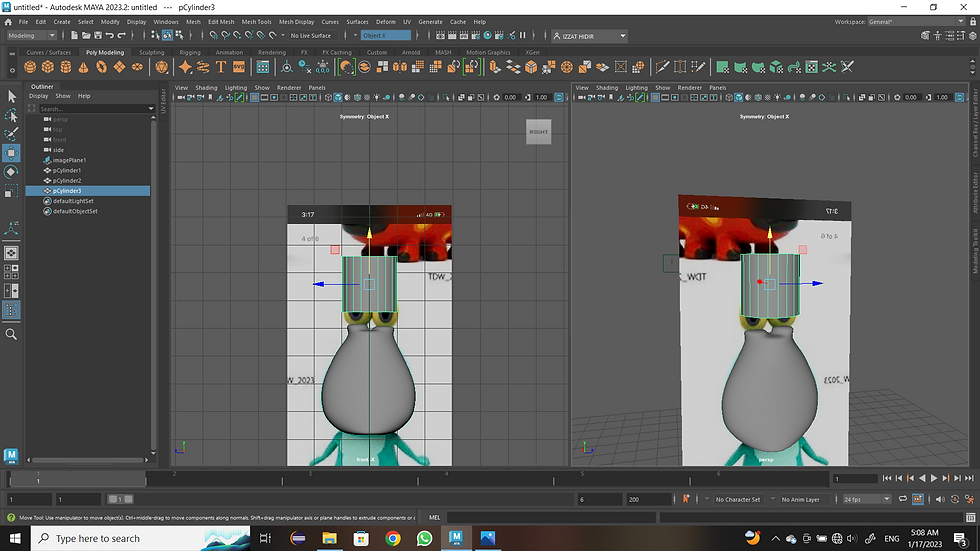Image resolution: width=980 pixels, height=551 pixels.
Task: Click the SVG import shelf icon
Action: tap(239, 67)
